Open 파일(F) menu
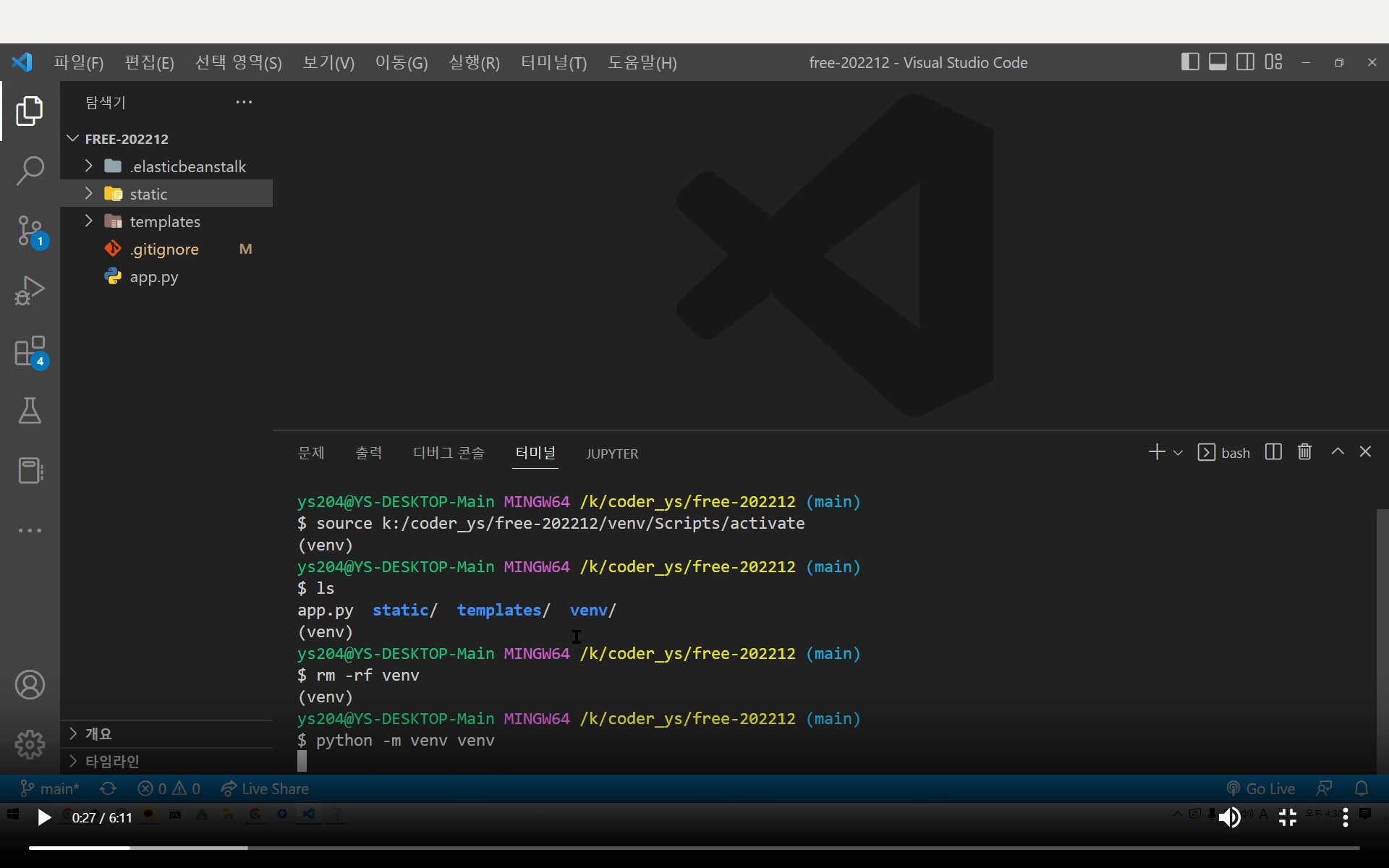Image resolution: width=1389 pixels, height=868 pixels. [79, 63]
